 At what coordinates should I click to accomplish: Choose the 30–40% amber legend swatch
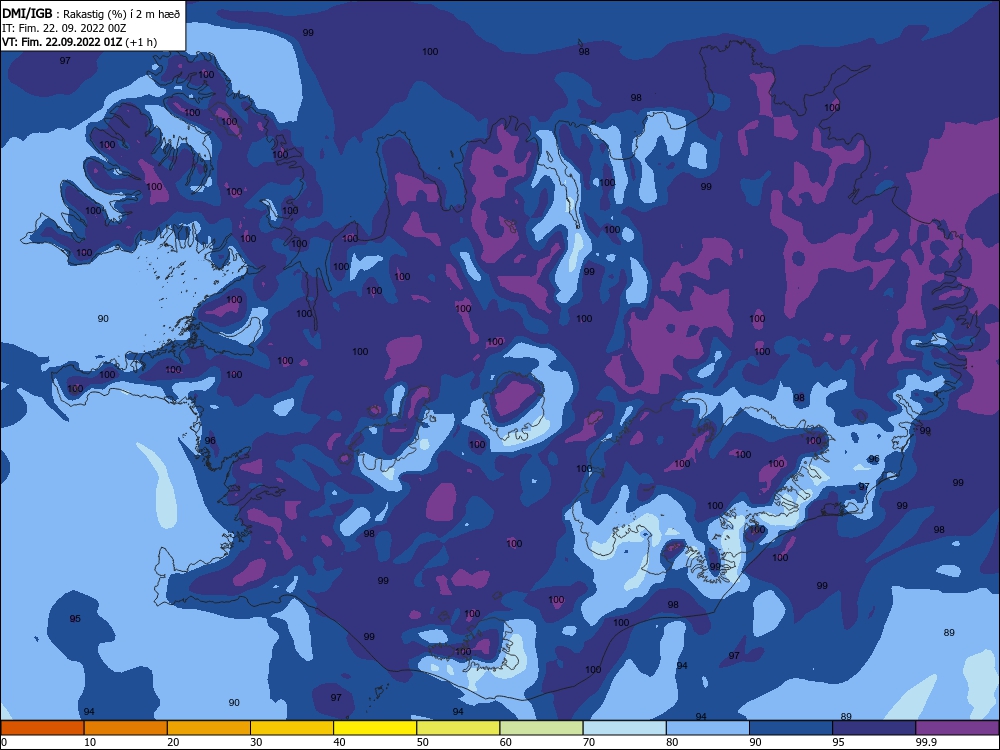(292, 728)
